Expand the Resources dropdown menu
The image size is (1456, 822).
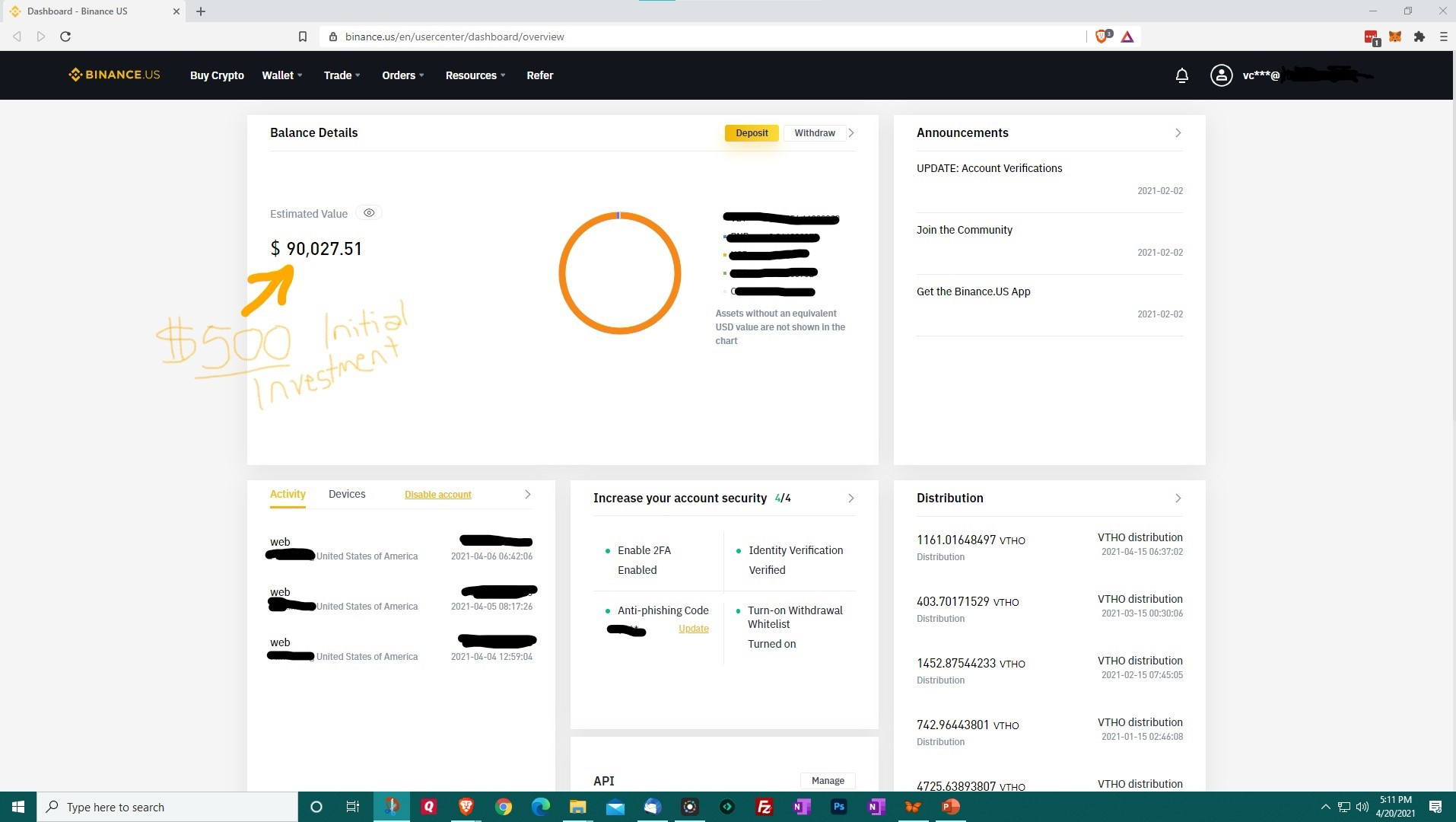click(x=475, y=75)
